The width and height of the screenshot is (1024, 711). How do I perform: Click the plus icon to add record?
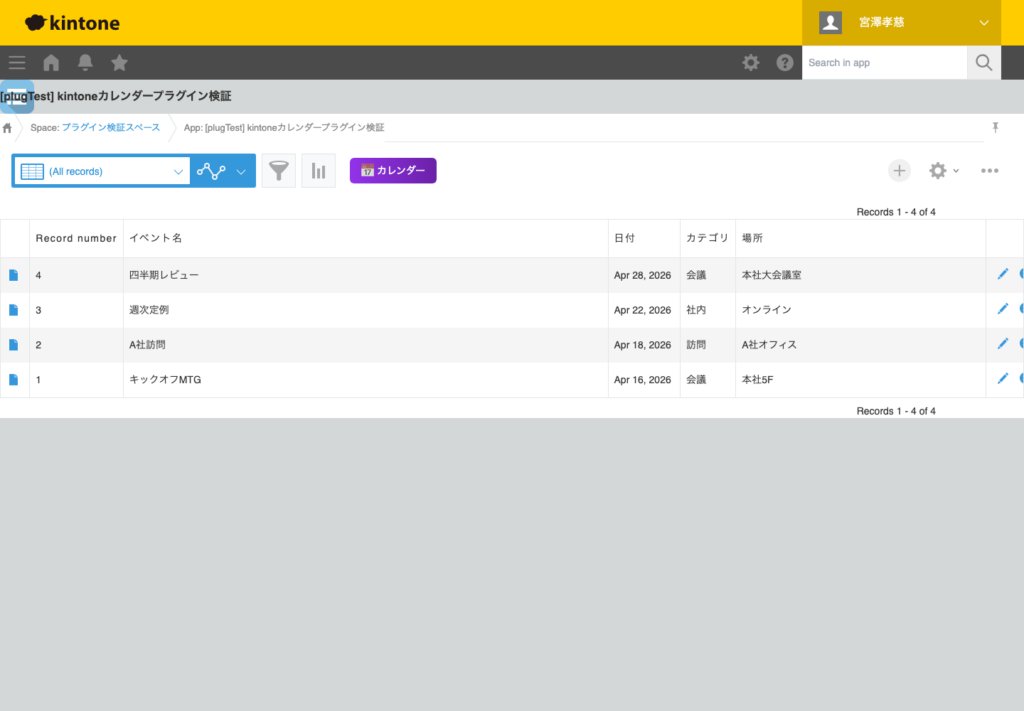pyautogui.click(x=899, y=171)
